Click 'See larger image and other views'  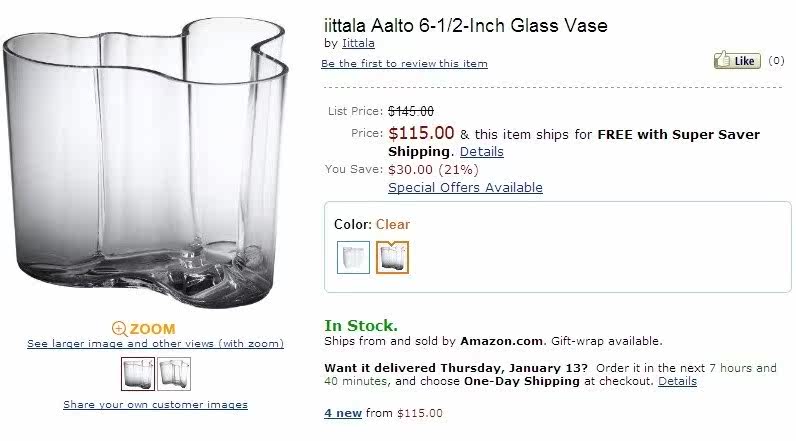point(155,344)
